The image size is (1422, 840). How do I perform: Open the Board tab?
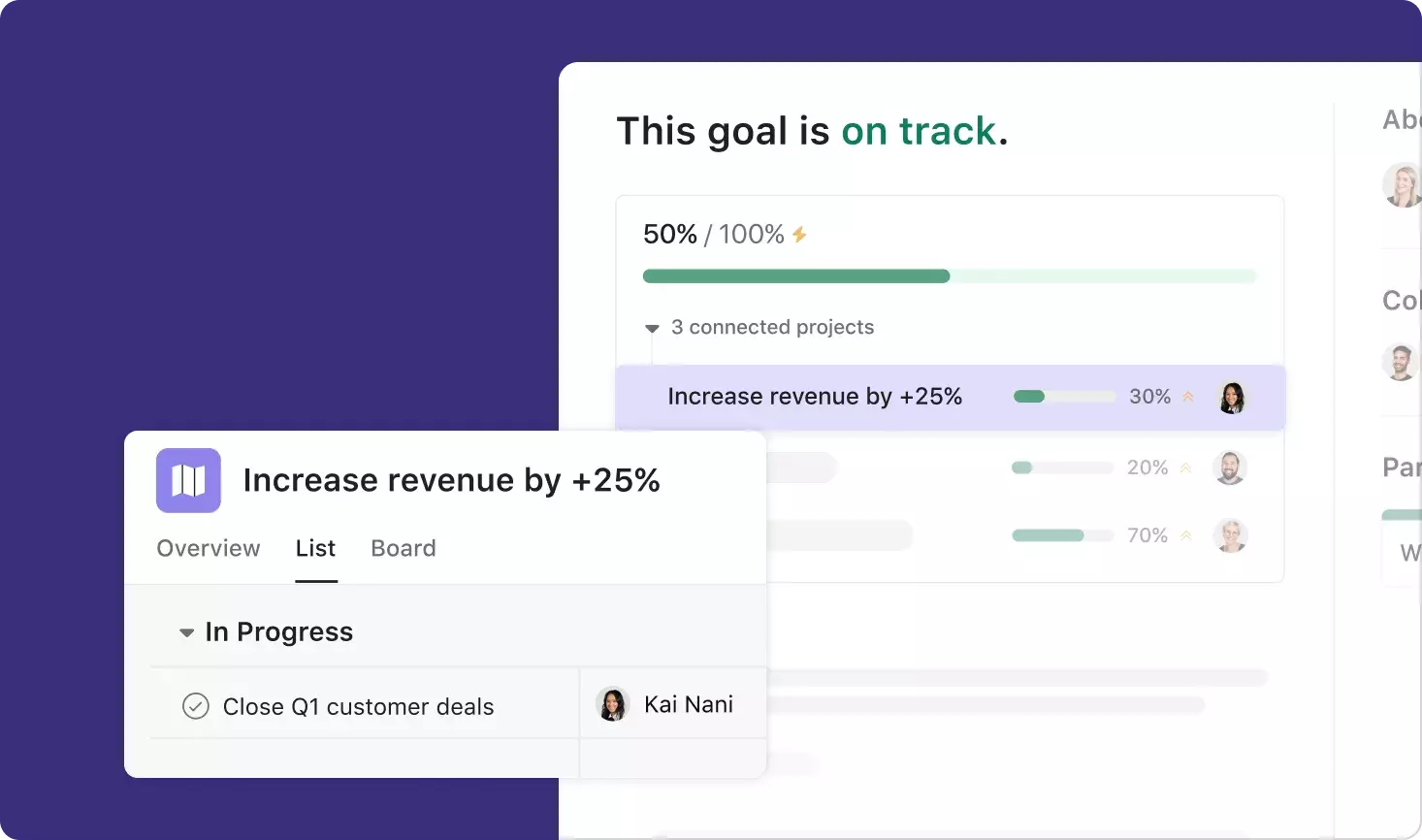click(404, 548)
